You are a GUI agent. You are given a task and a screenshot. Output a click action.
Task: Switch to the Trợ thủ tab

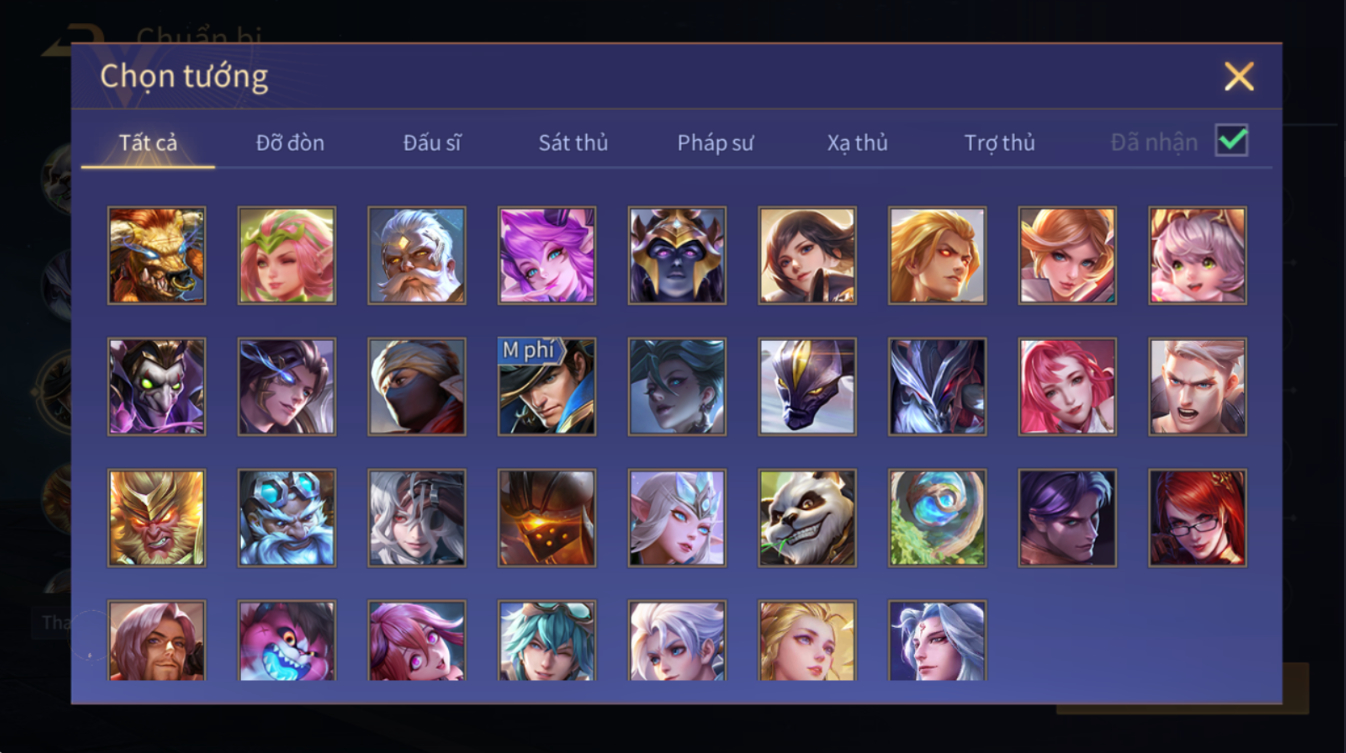pyautogui.click(x=999, y=143)
